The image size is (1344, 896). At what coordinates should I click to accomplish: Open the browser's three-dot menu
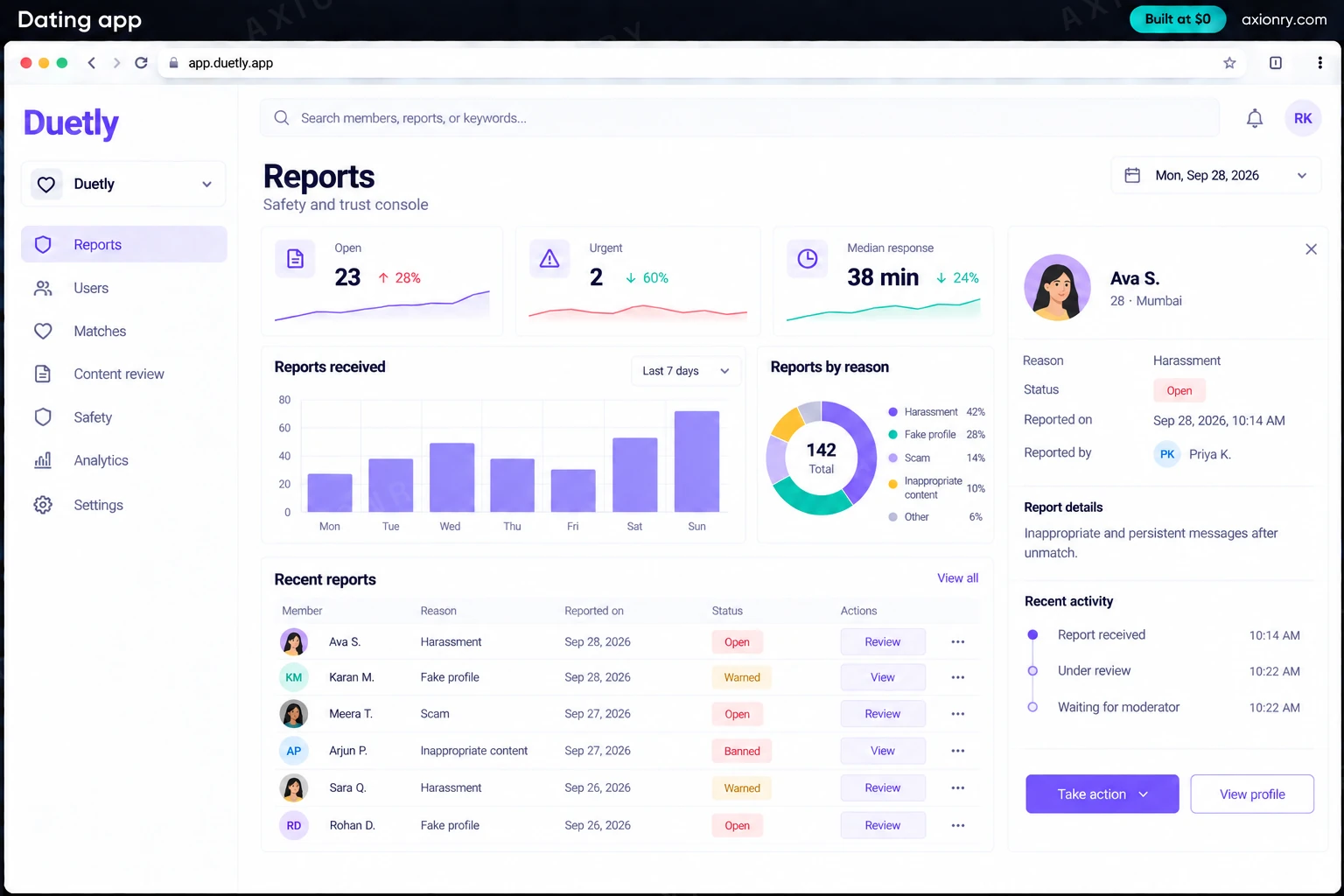1319,63
